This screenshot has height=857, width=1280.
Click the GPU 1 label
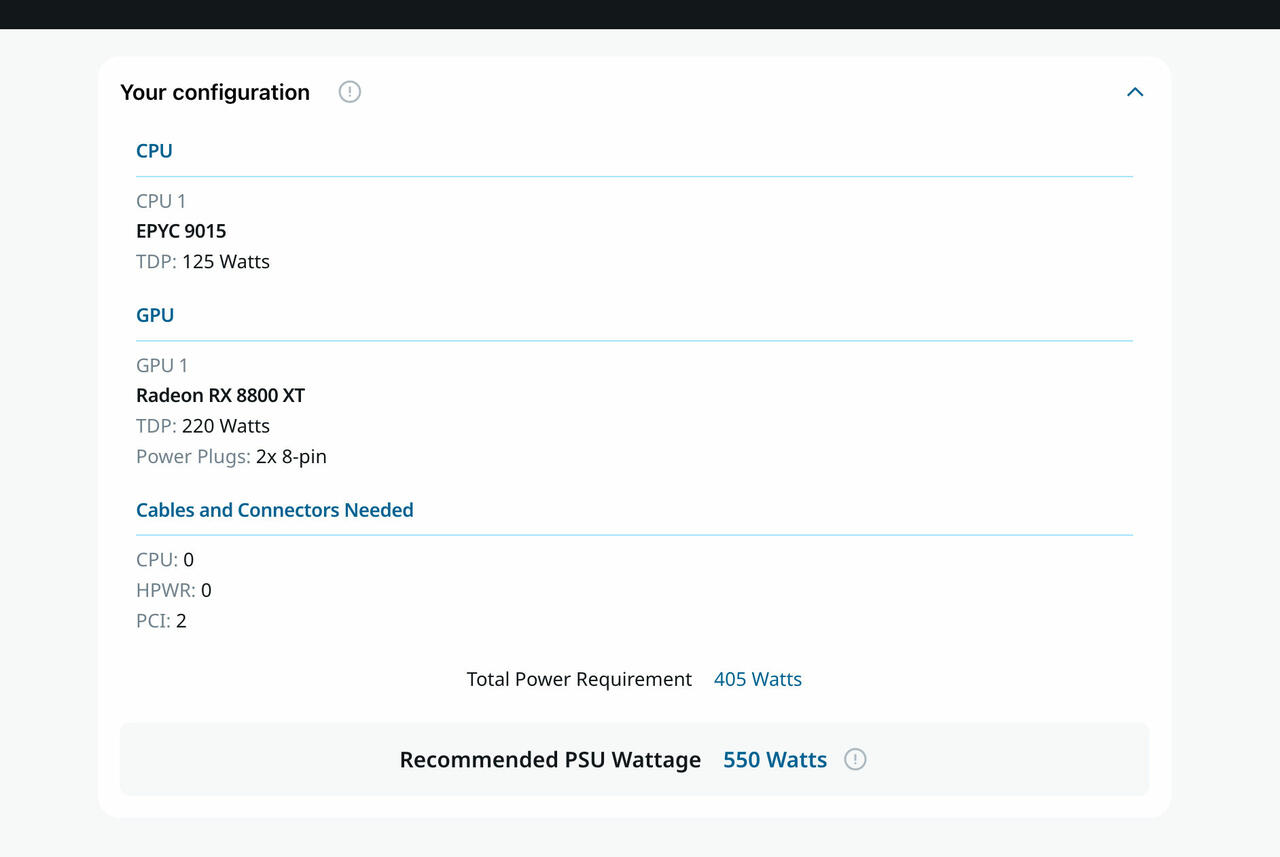click(x=162, y=365)
